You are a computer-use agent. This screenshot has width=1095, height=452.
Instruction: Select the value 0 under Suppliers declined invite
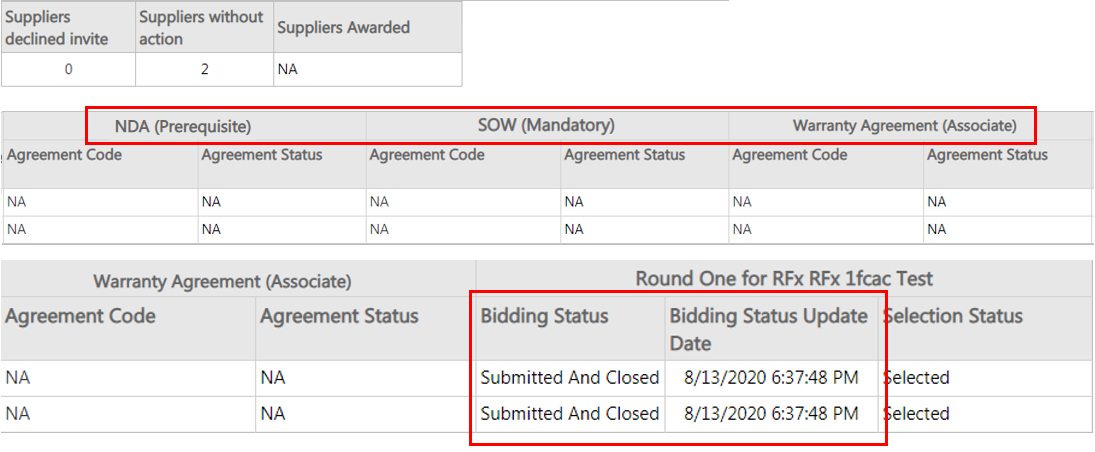coord(67,70)
